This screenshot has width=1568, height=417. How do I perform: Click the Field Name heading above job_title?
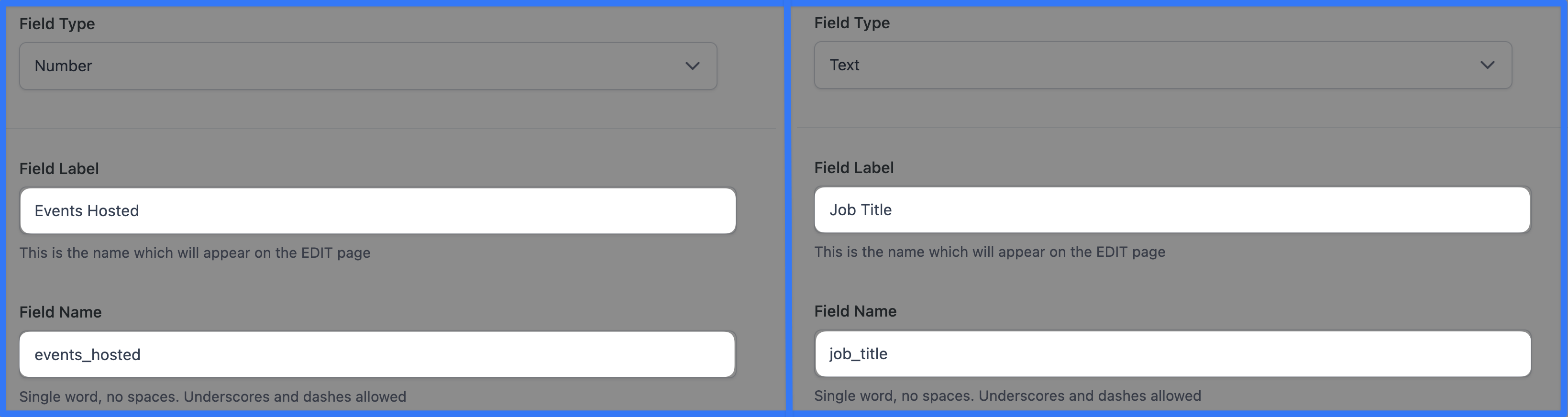855,312
